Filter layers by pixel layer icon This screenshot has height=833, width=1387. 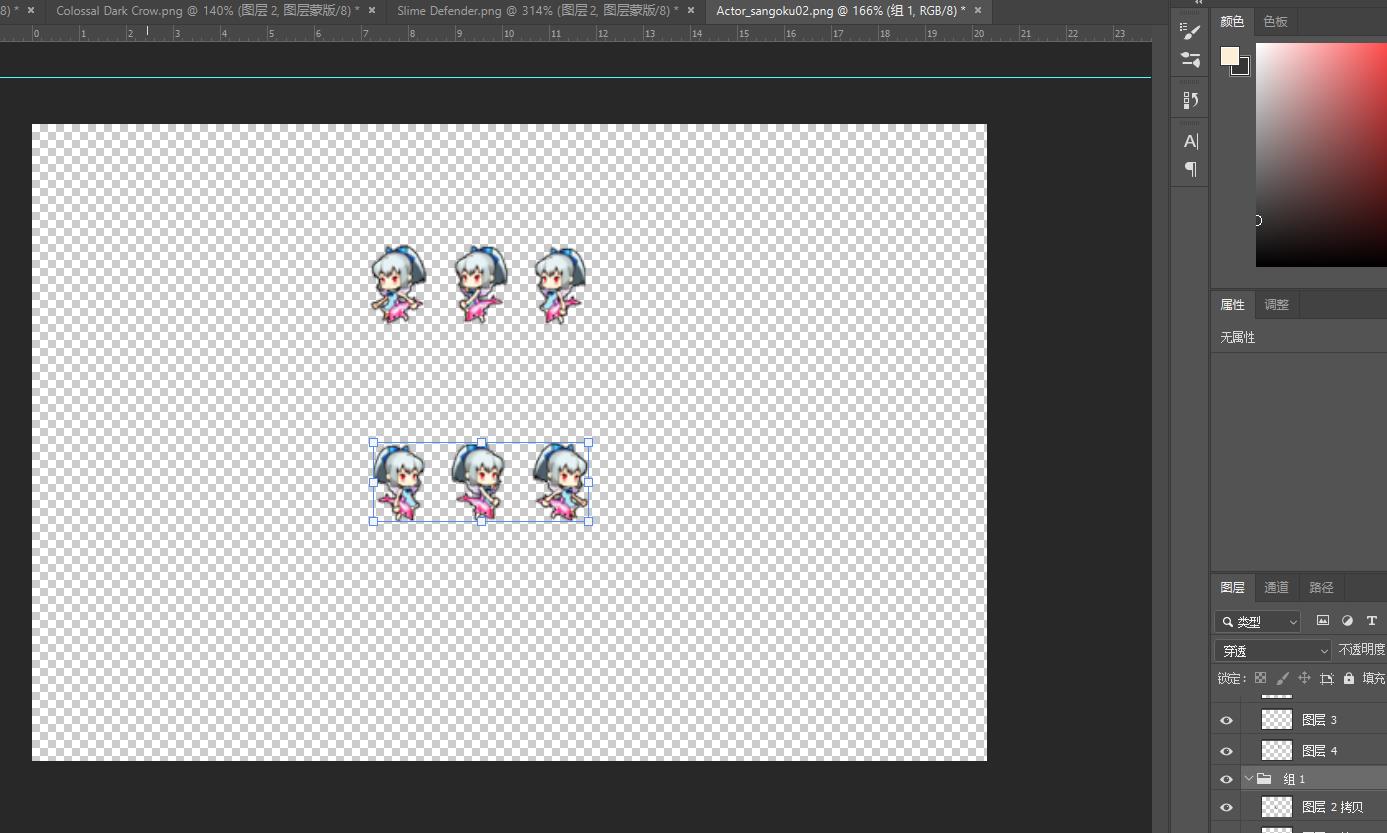(1323, 621)
